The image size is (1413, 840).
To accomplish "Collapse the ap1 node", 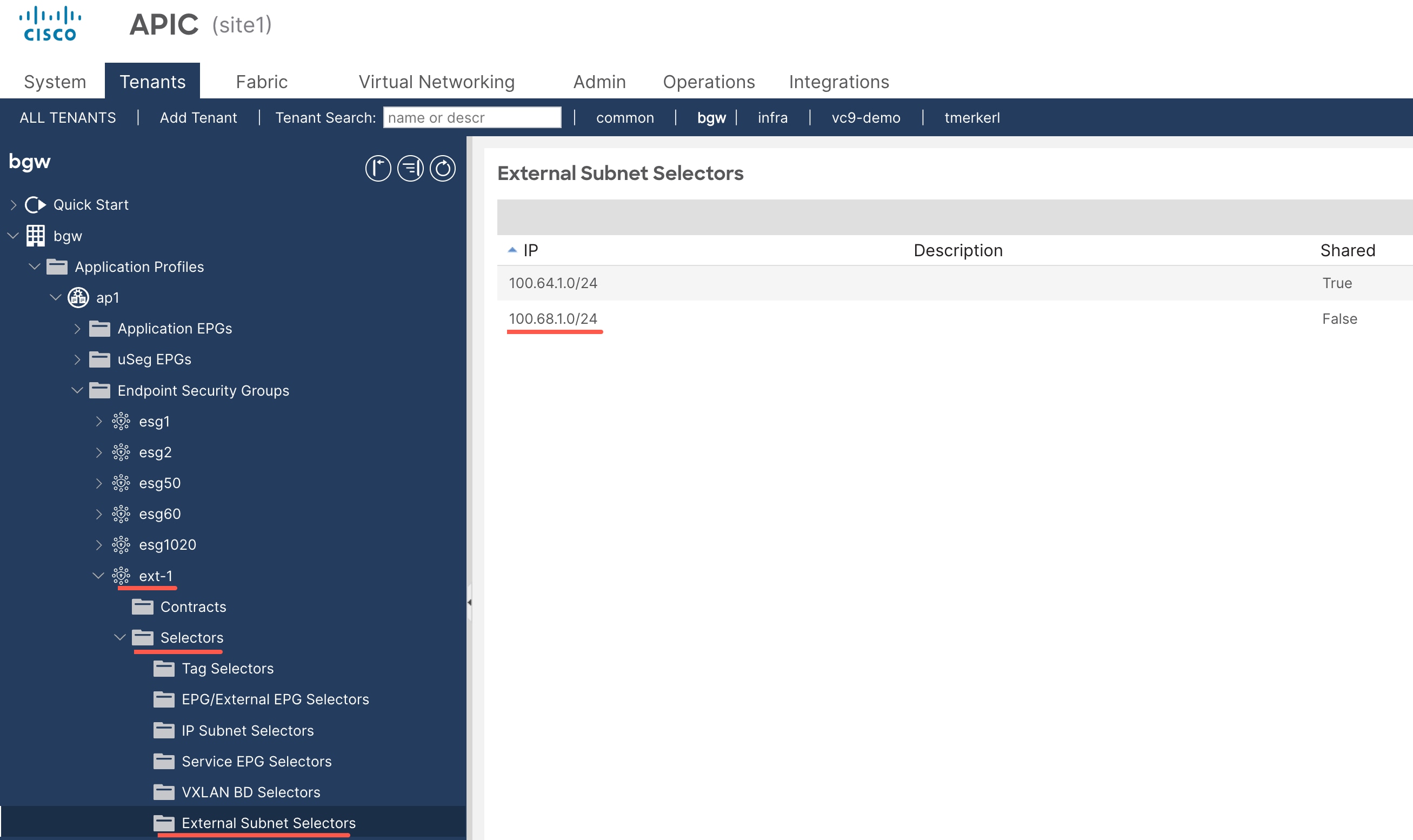I will tap(56, 297).
